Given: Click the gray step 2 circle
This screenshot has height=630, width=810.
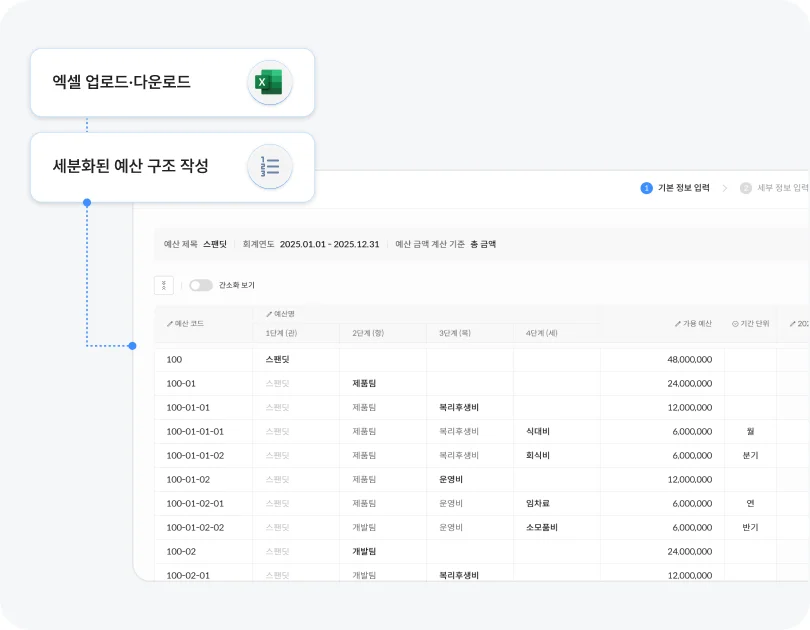Looking at the screenshot, I should (745, 188).
